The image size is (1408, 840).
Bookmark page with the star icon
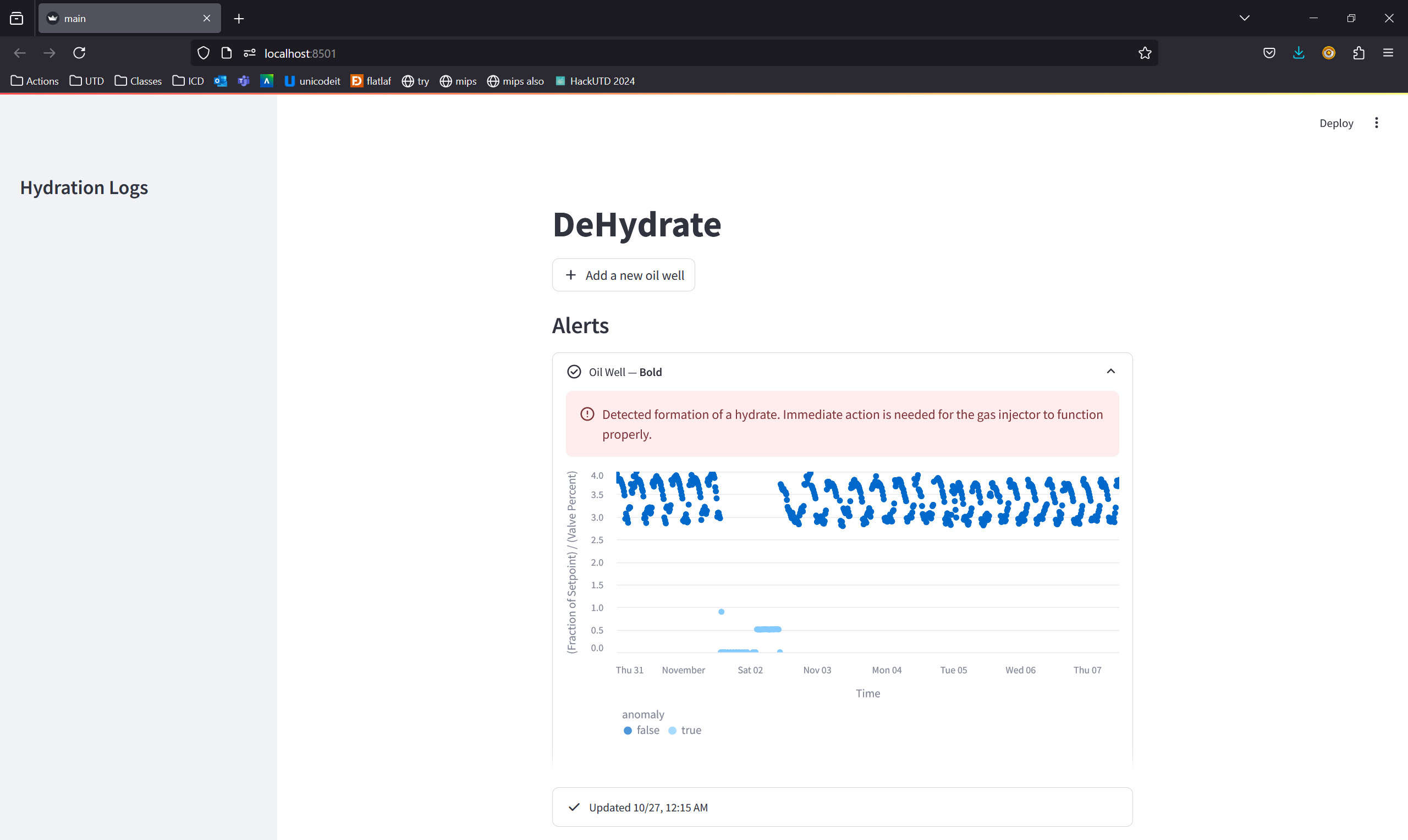tap(1145, 53)
